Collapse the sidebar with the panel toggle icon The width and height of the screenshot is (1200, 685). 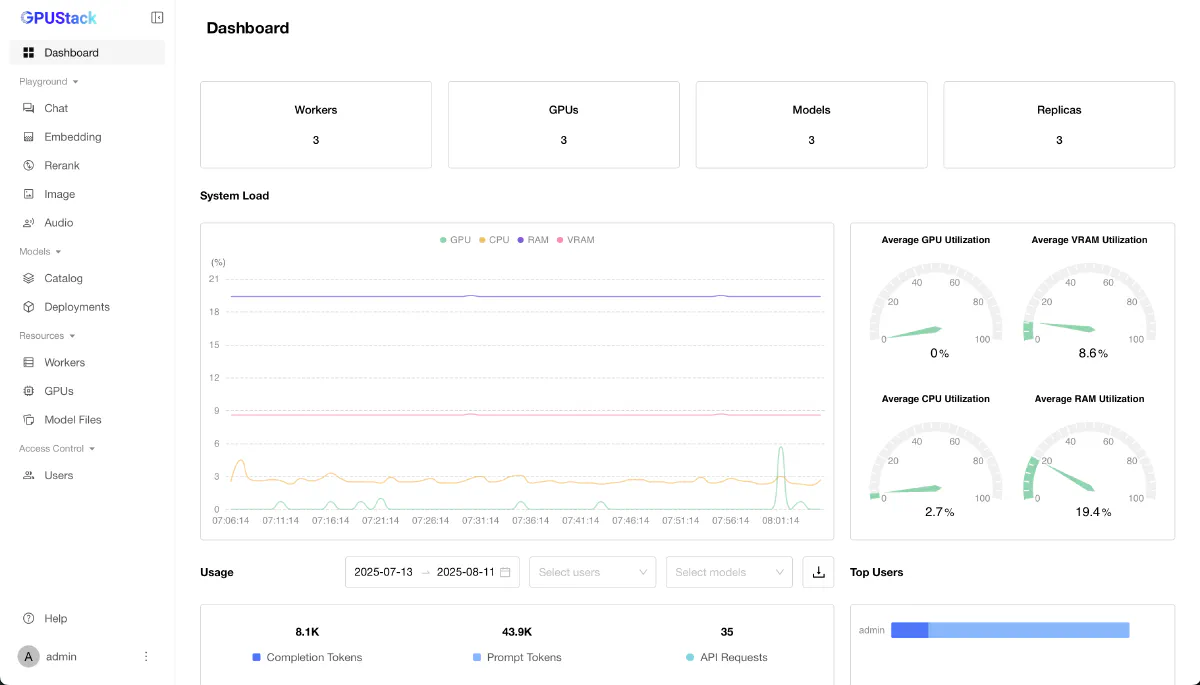click(157, 17)
